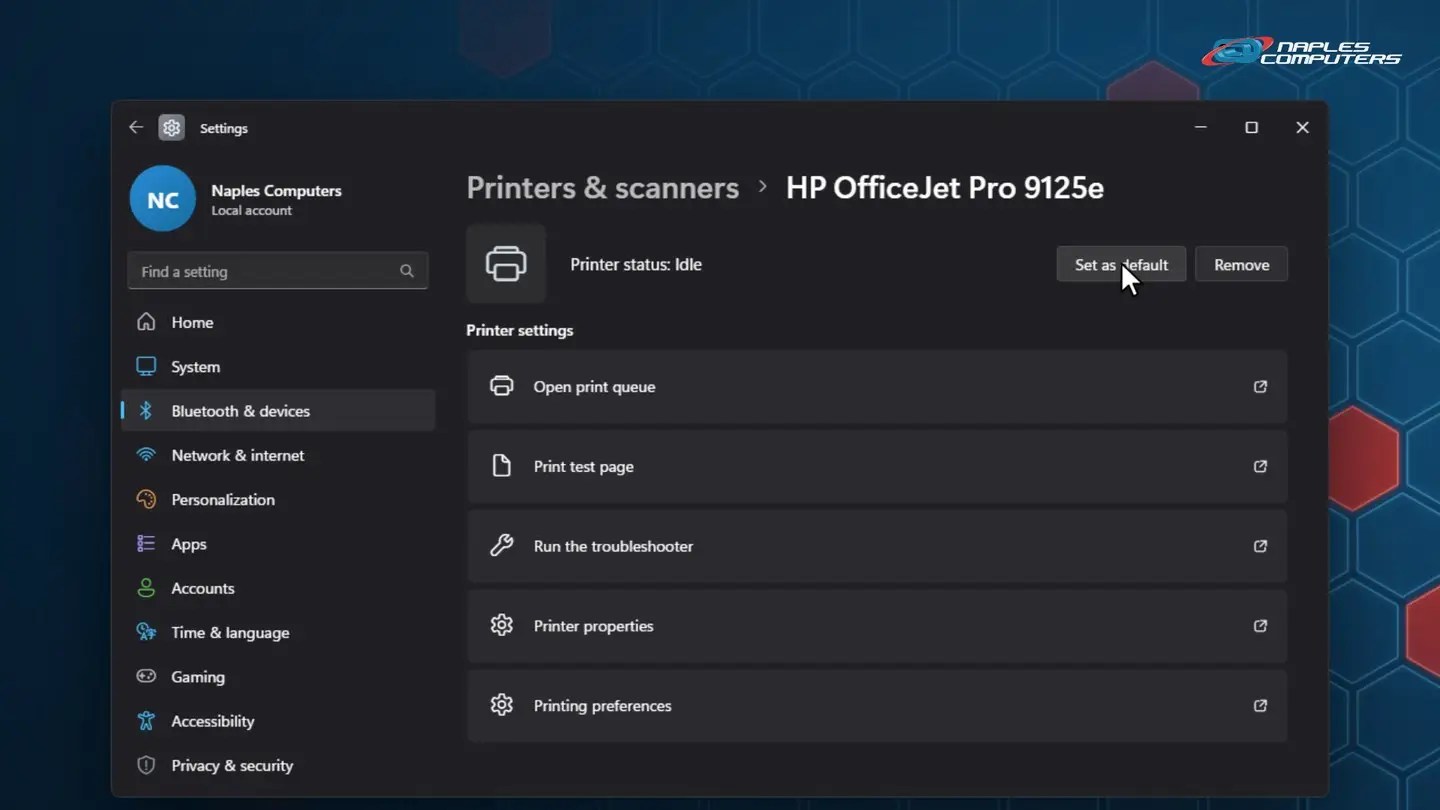Click the page icon on Print test page
This screenshot has height=810, width=1440.
tap(502, 466)
